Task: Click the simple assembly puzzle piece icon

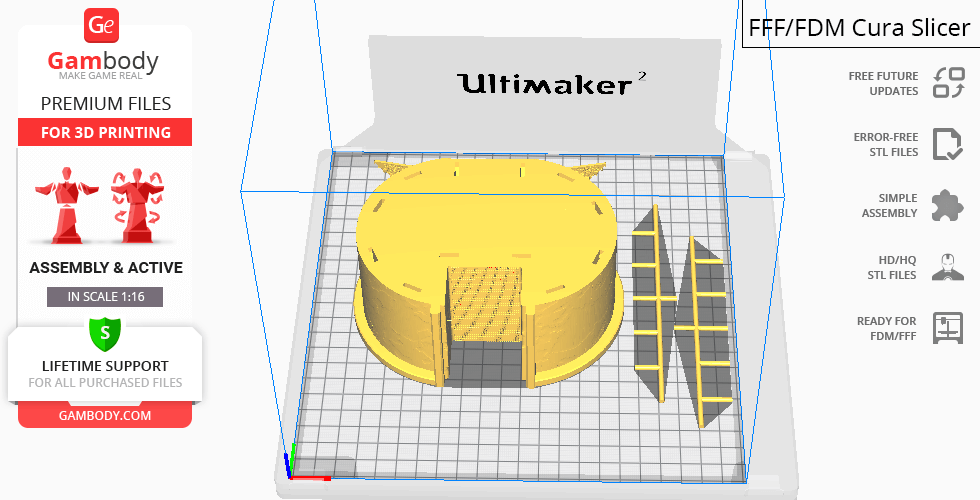Action: (948, 206)
